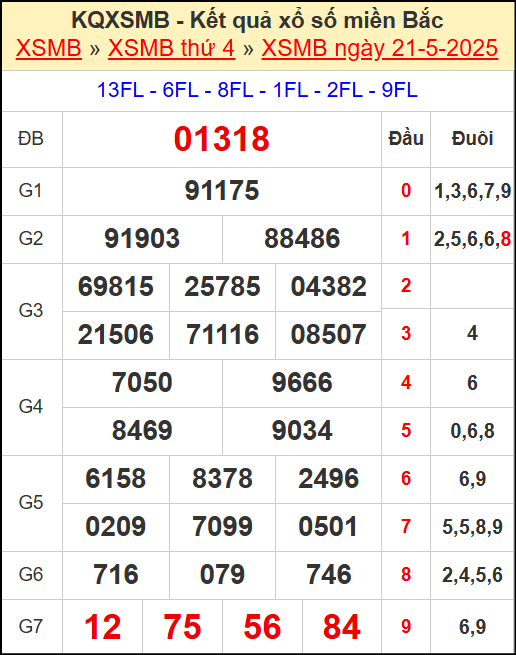Select the special prize number 01318
The height and width of the screenshot is (655, 516).
[x=221, y=139]
